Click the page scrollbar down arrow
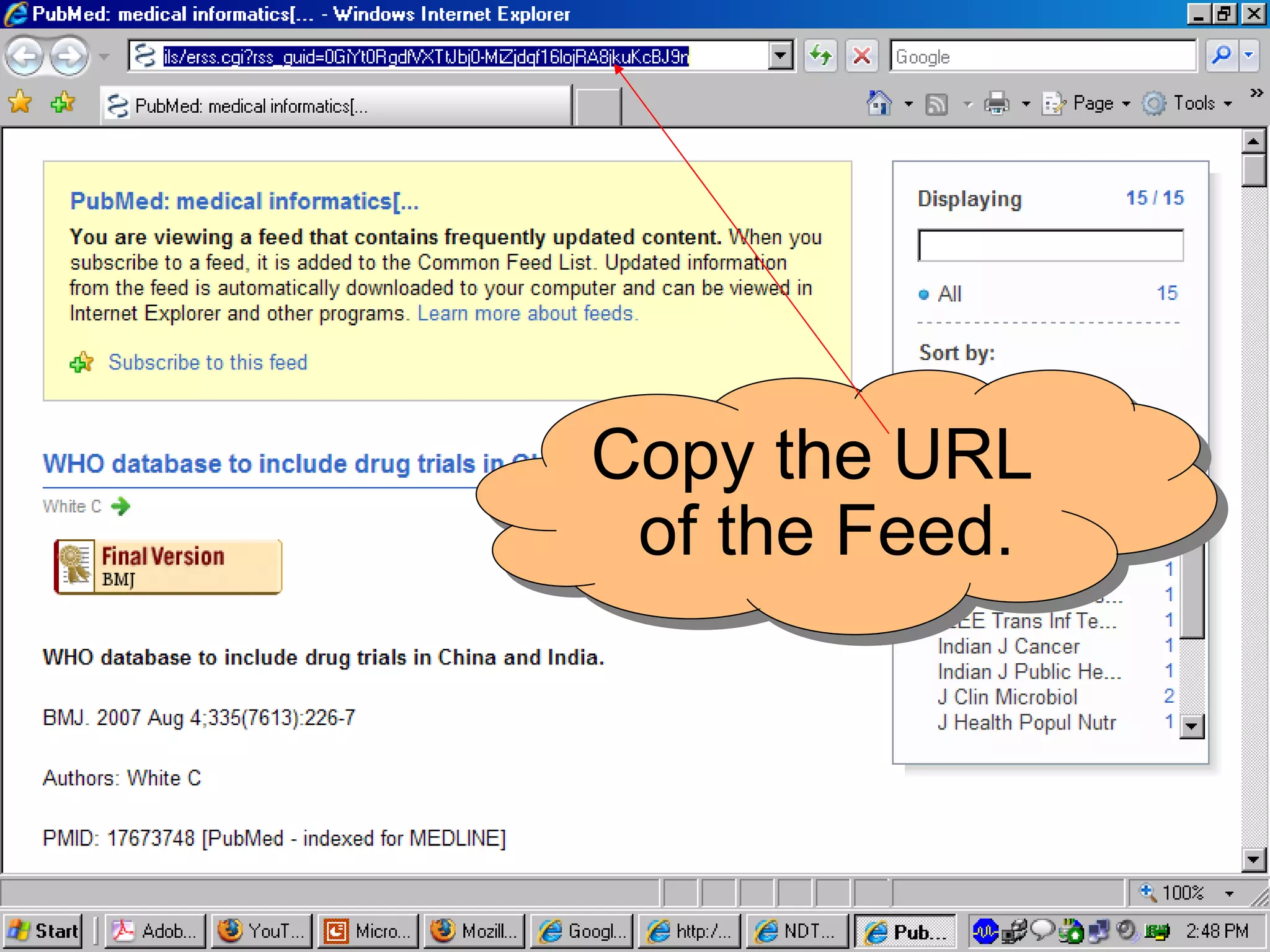Viewport: 1270px width, 952px height. (1254, 860)
